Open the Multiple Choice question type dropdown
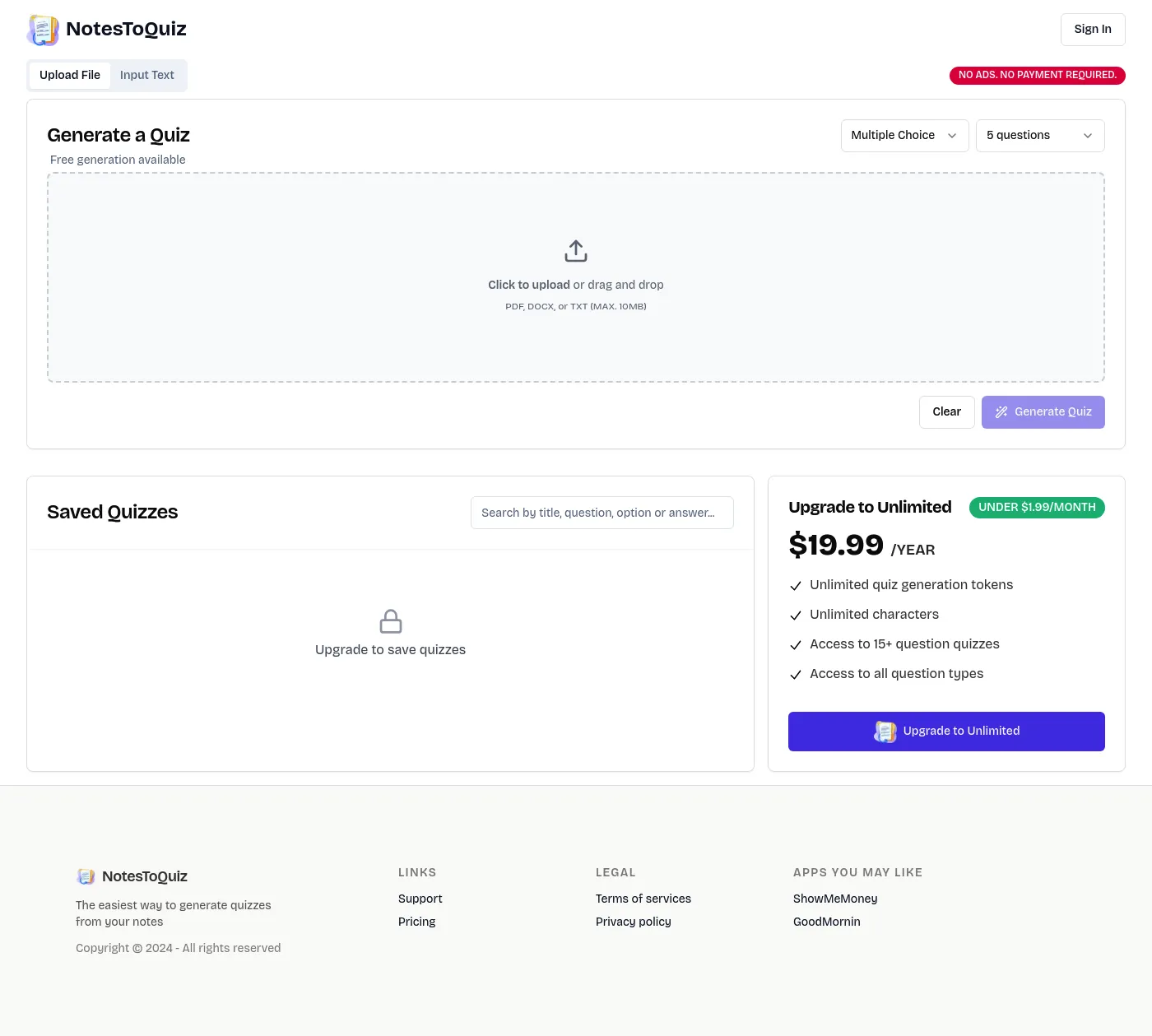Viewport: 1152px width, 1036px height. click(x=903, y=136)
